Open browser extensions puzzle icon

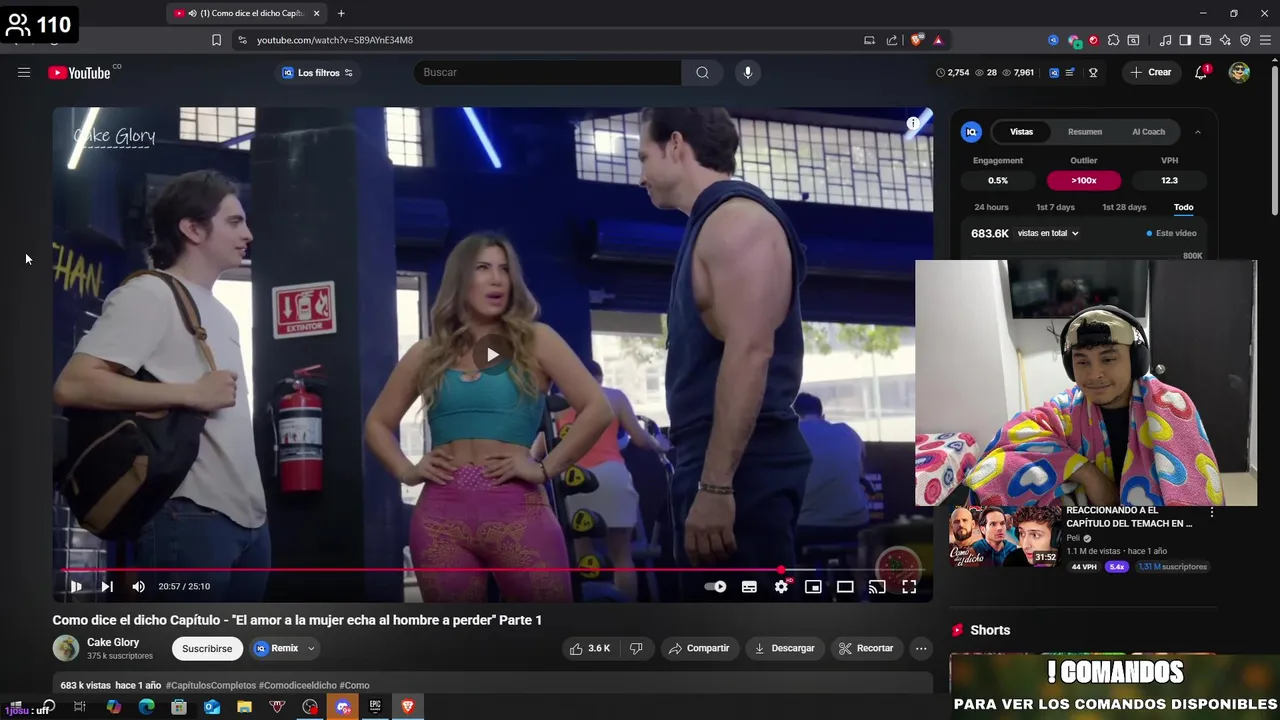click(1113, 40)
